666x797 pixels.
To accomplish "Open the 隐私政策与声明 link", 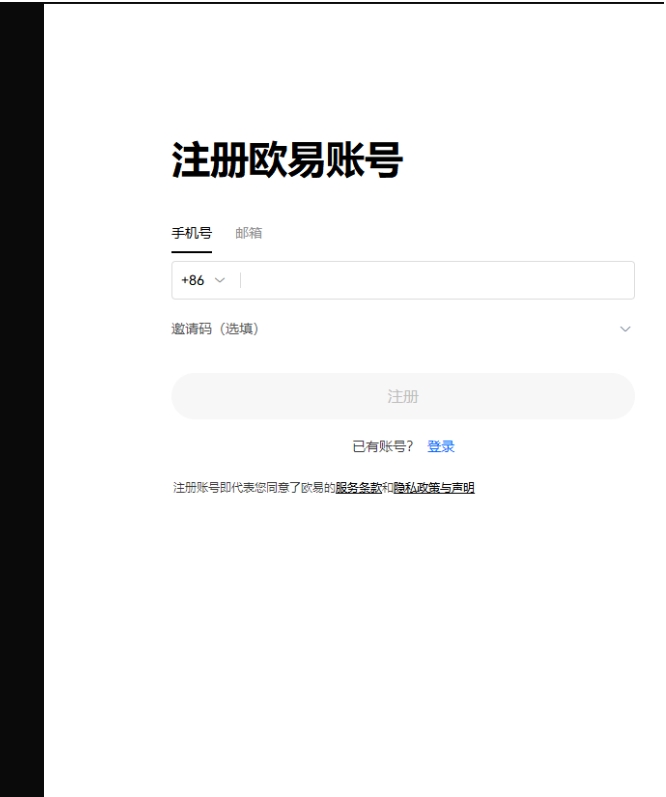I will tap(434, 487).
